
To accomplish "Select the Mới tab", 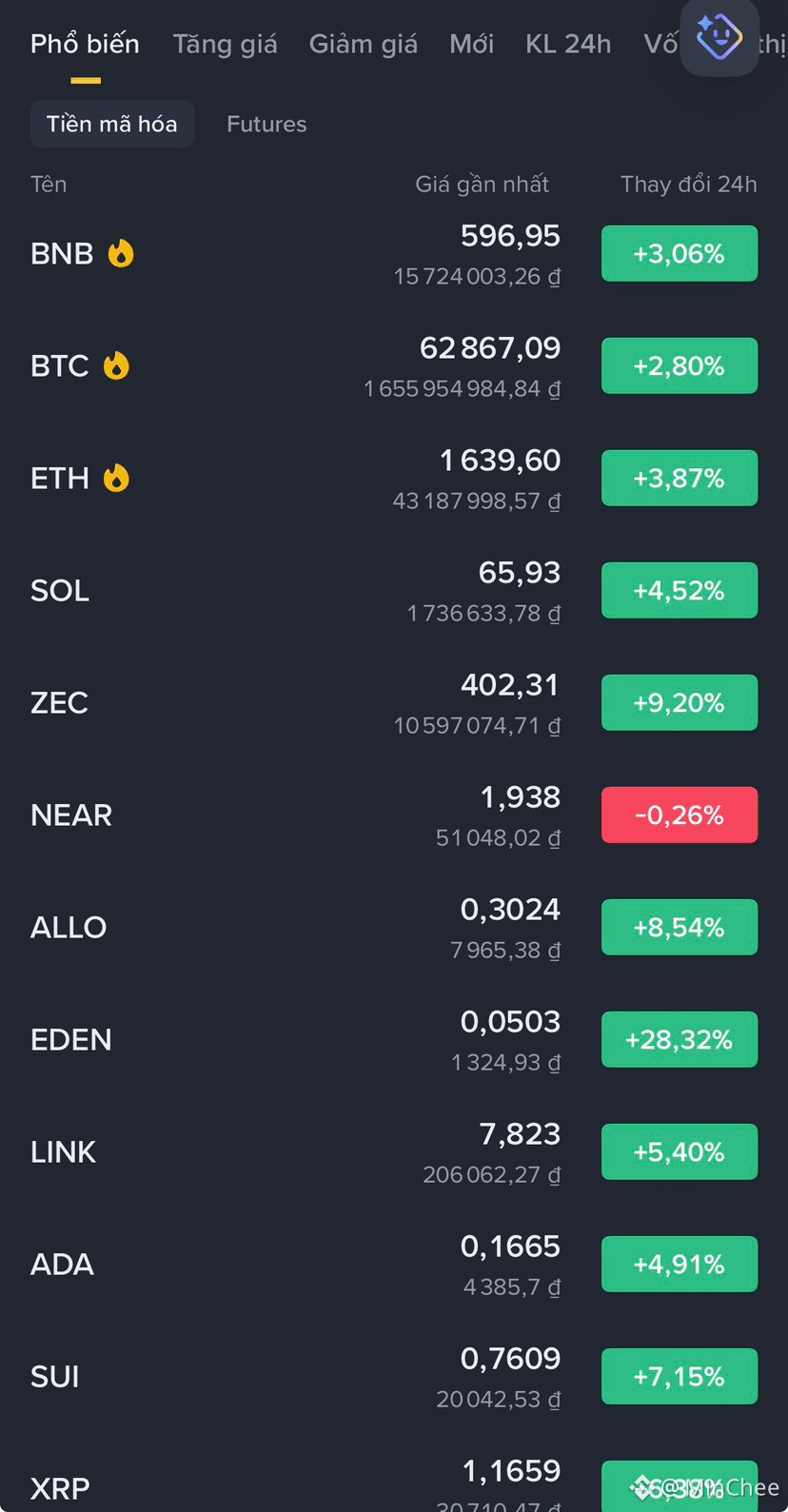I will [472, 44].
